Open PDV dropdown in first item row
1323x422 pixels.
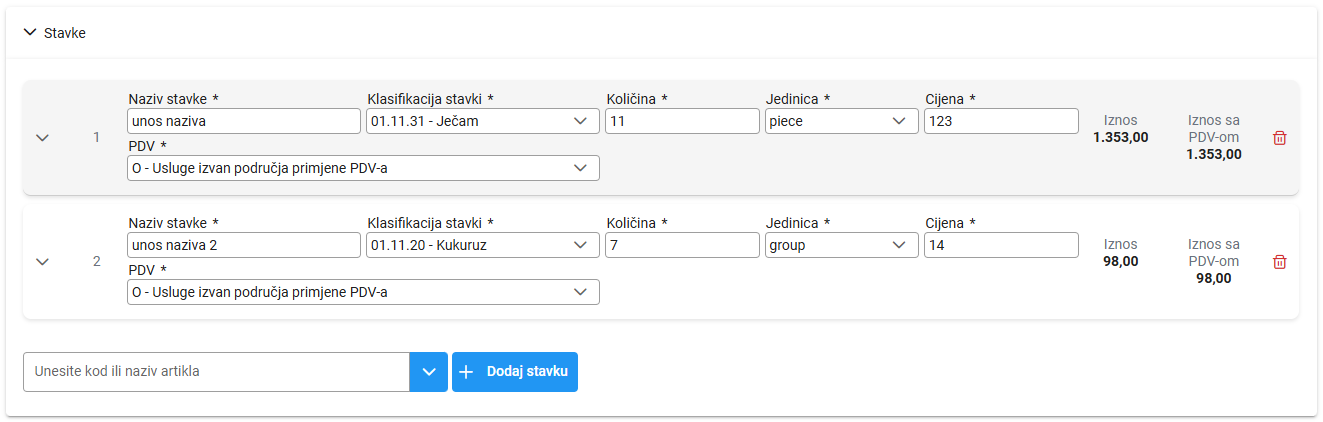pyautogui.click(x=363, y=168)
